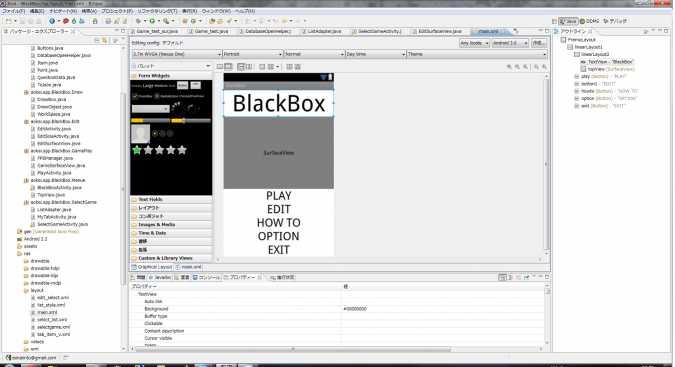
Task: Click the Background property value field
Action: point(443,309)
